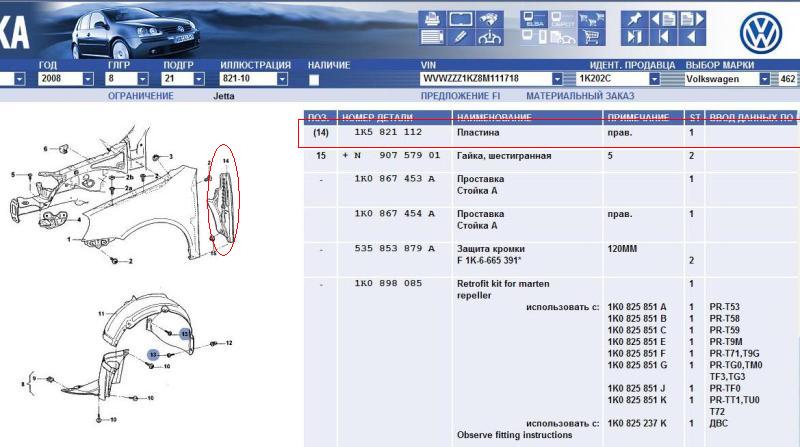800x447 pixels.
Task: Click the ST column header
Action: [694, 118]
